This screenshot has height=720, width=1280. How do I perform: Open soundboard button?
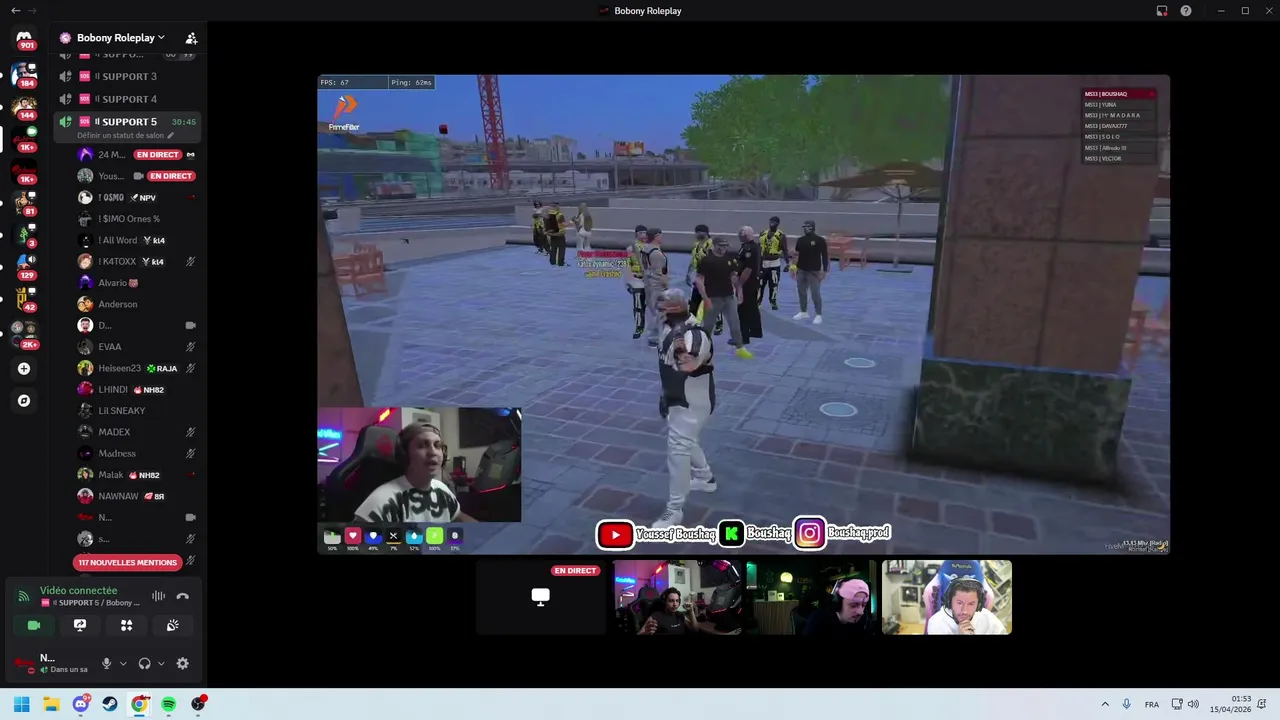172,625
